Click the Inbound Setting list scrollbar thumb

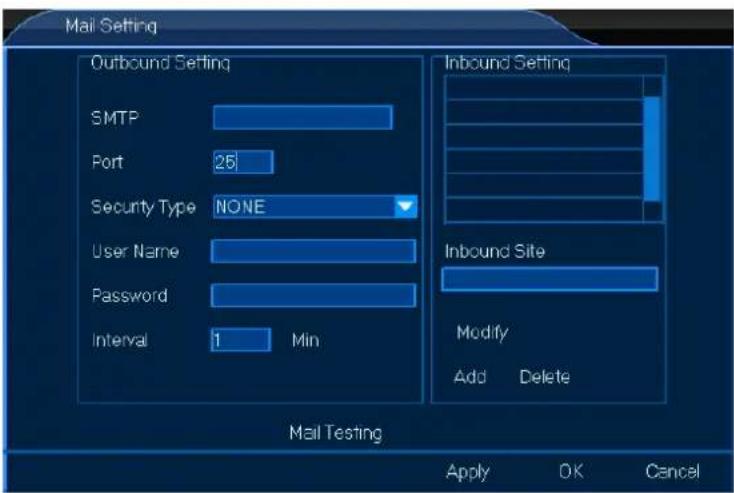tap(653, 149)
